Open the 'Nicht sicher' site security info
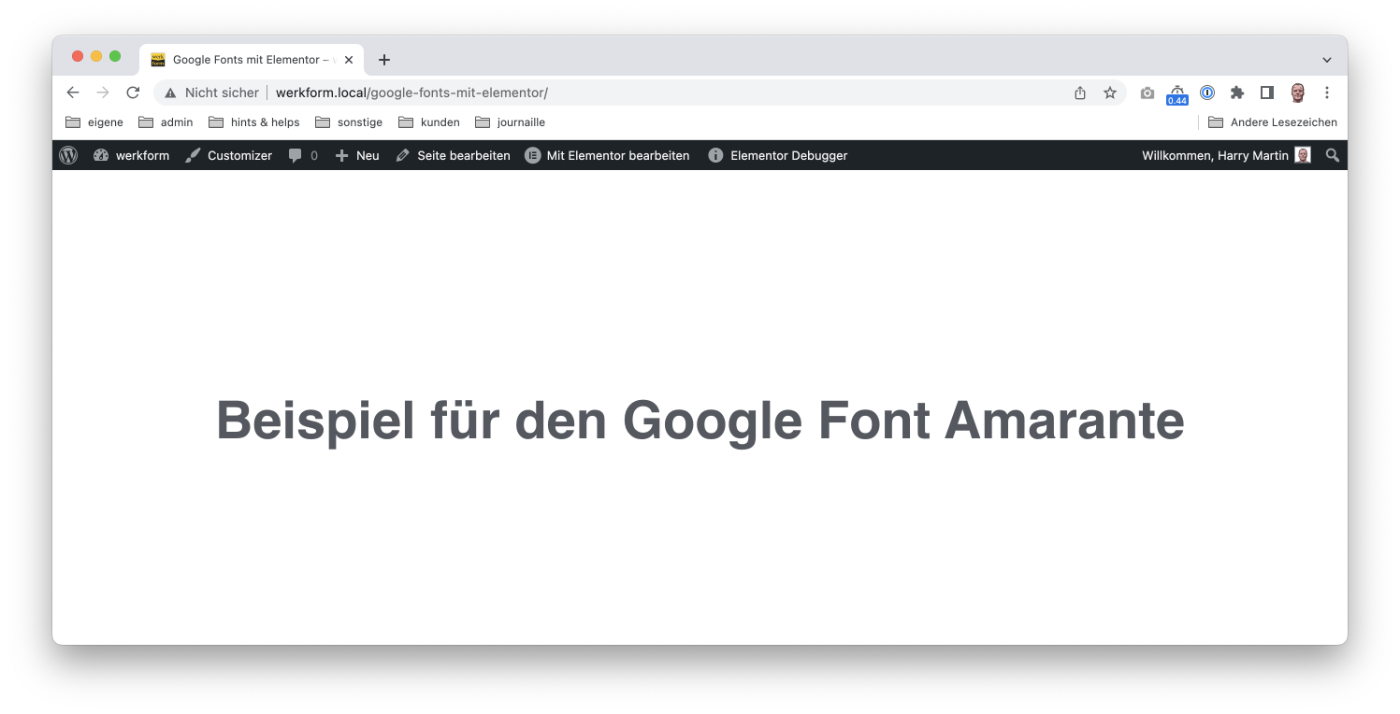Viewport: 1400px width, 714px height. tap(211, 93)
